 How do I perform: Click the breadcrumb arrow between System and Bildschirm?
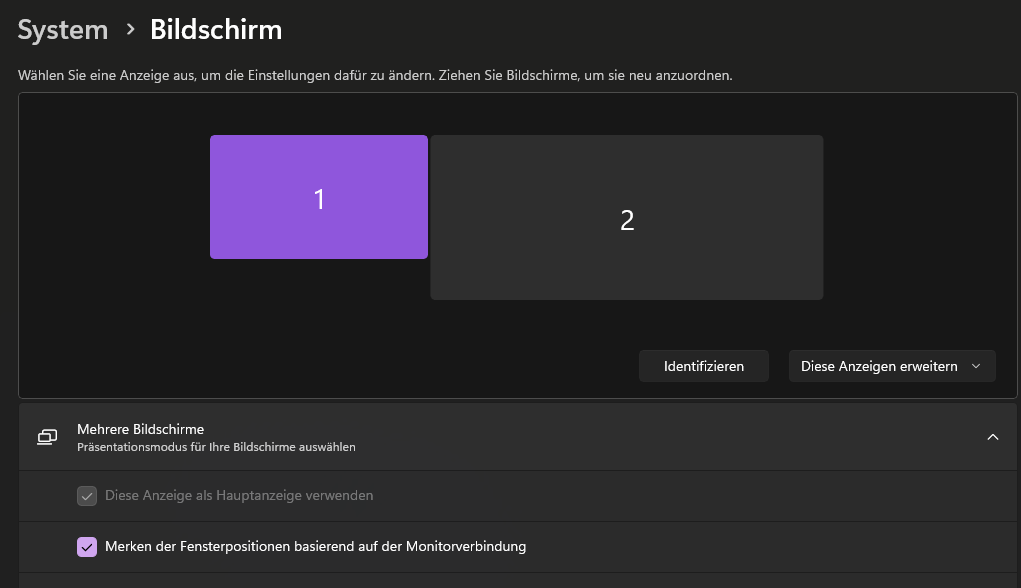(130, 30)
